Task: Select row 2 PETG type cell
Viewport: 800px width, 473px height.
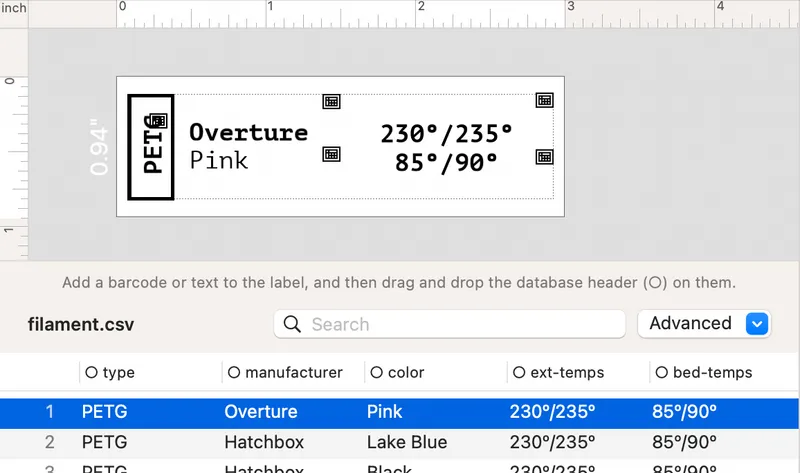Action: click(105, 442)
